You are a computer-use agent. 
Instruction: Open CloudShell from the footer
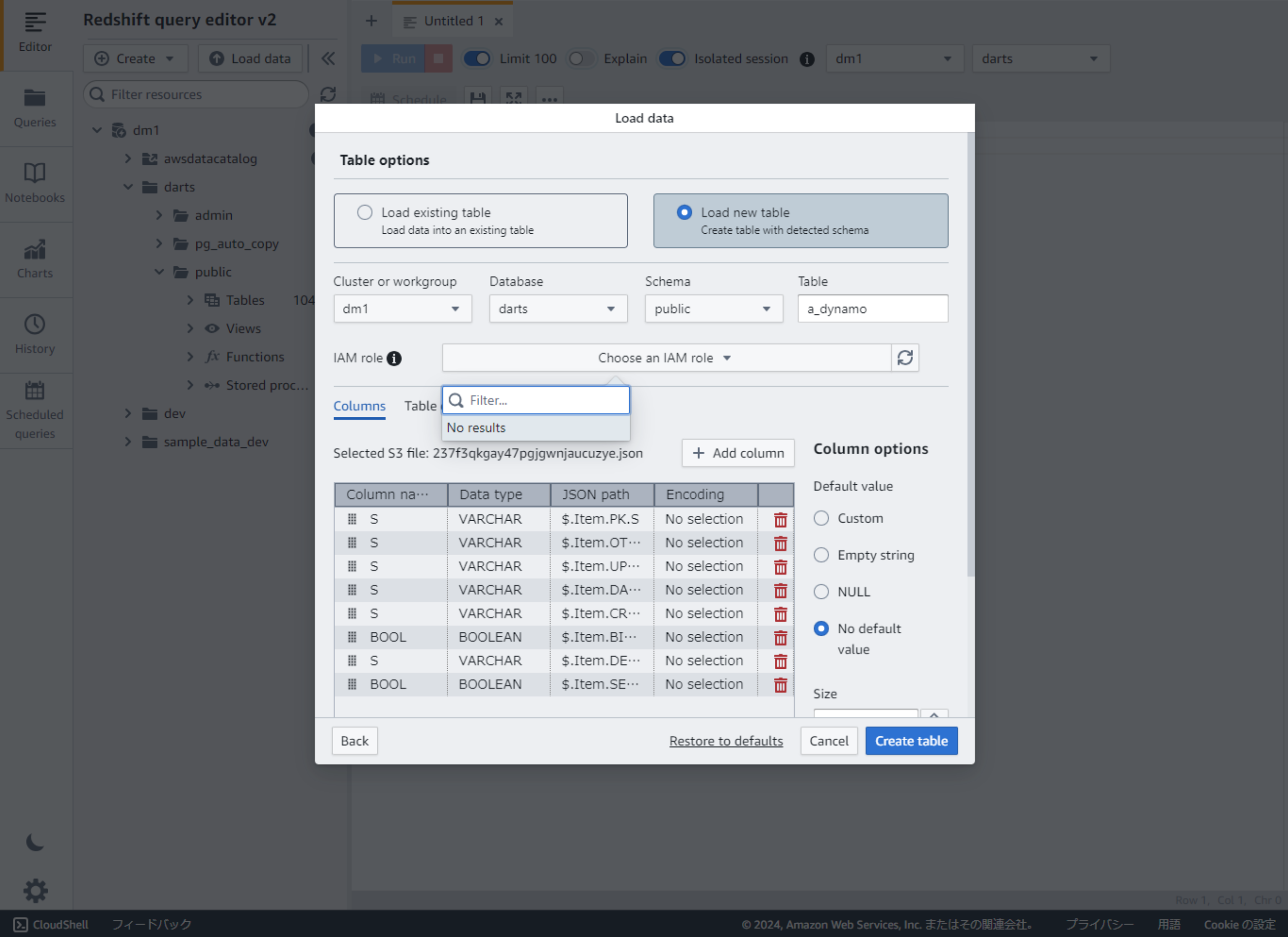[x=51, y=925]
